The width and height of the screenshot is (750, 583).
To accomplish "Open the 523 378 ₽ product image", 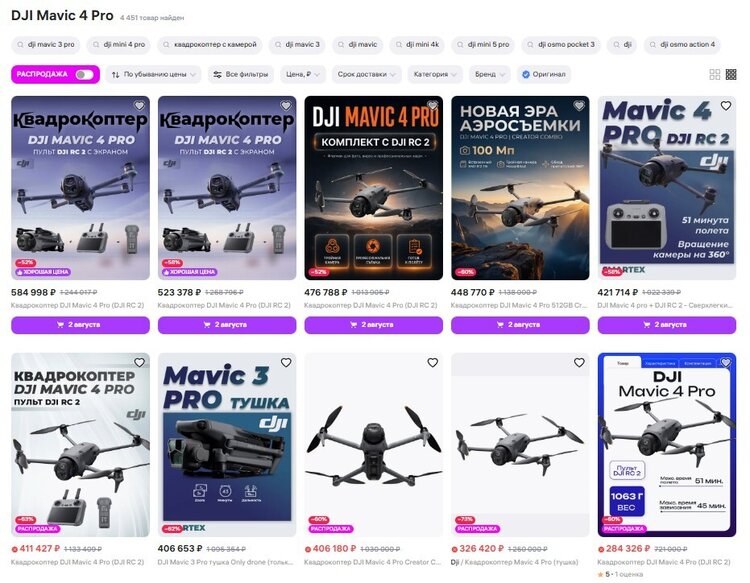I will [x=227, y=187].
